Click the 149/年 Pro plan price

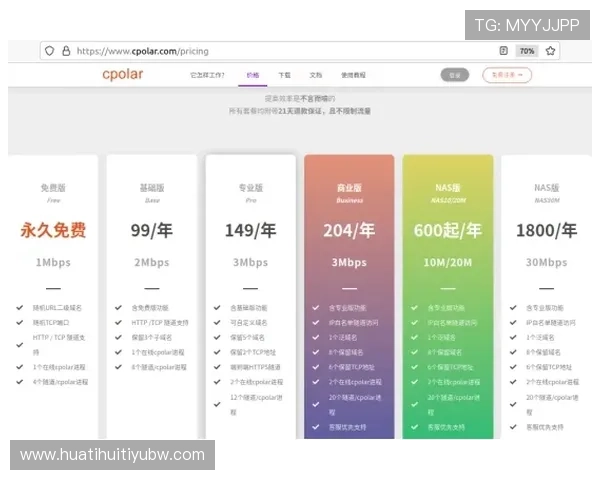[251, 230]
